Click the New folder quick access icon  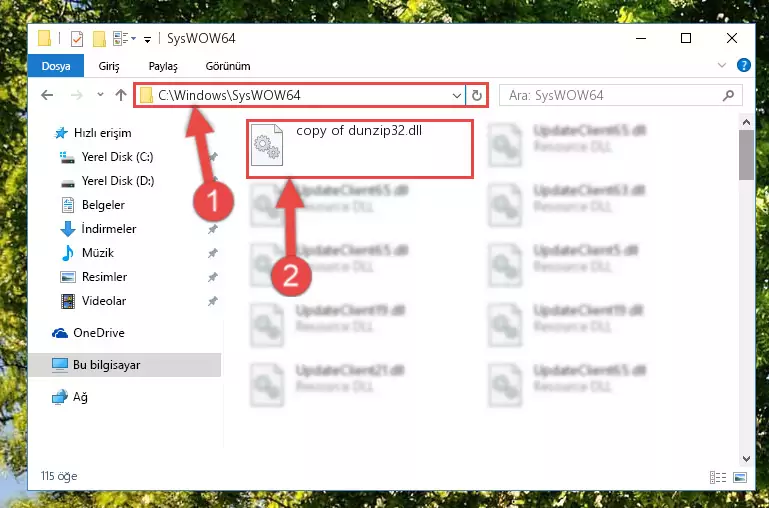100,38
